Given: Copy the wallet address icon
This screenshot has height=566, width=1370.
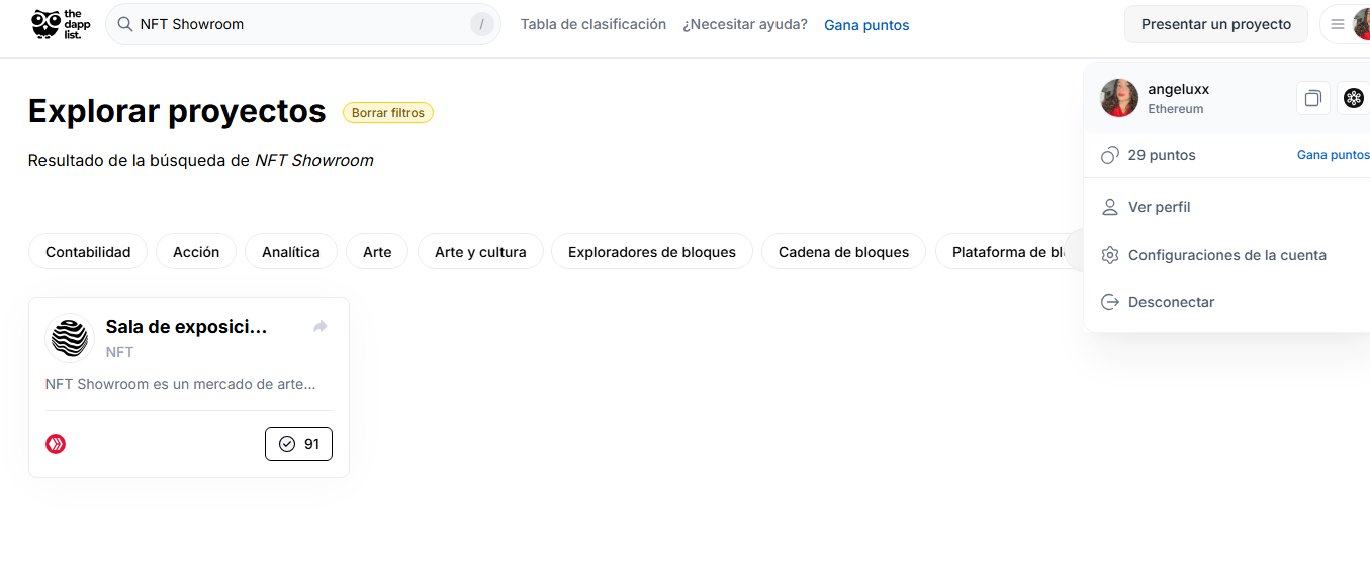Looking at the screenshot, I should [x=1313, y=98].
